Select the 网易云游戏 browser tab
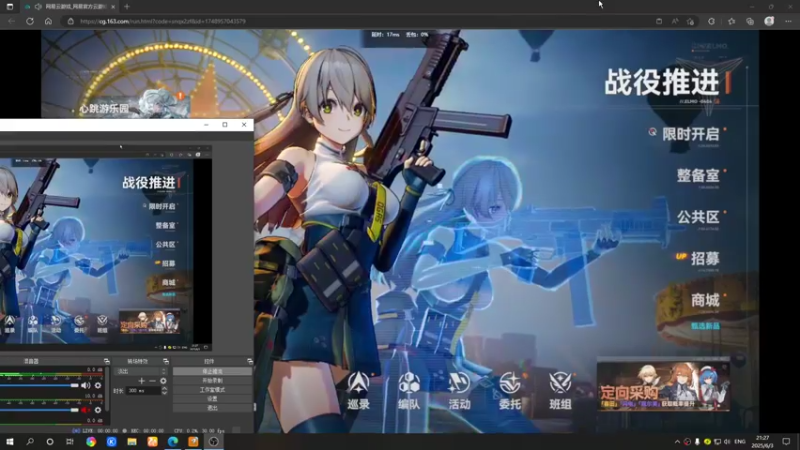The image size is (800, 450). (70, 7)
